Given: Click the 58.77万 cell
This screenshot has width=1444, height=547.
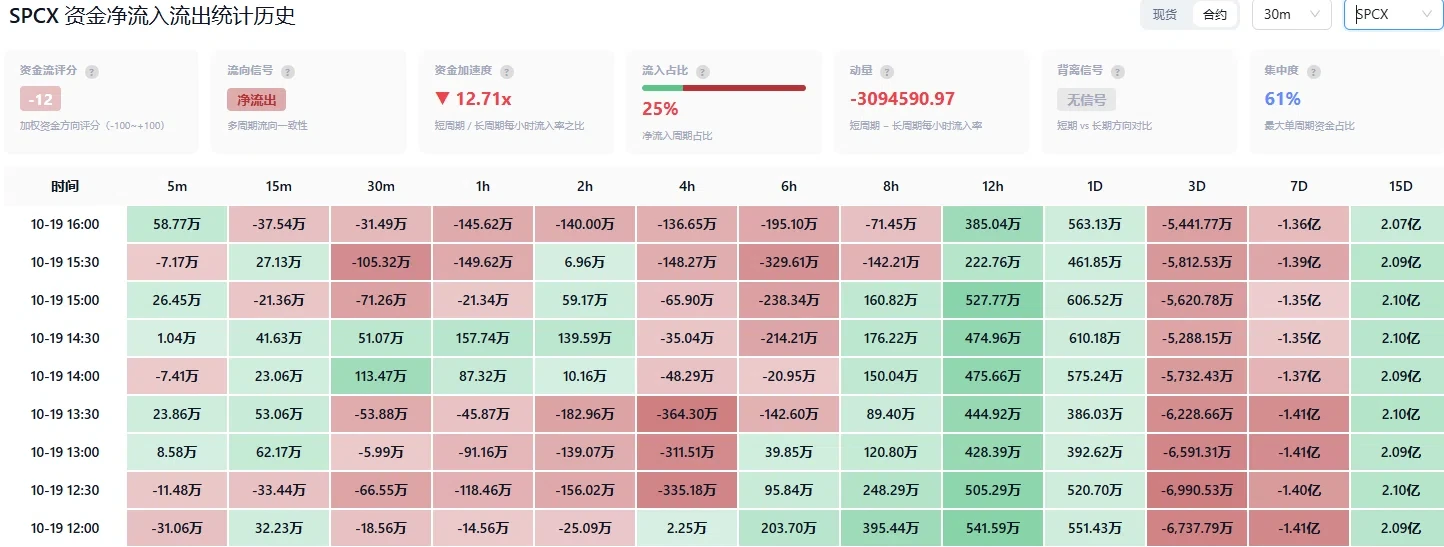Looking at the screenshot, I should point(177,225).
